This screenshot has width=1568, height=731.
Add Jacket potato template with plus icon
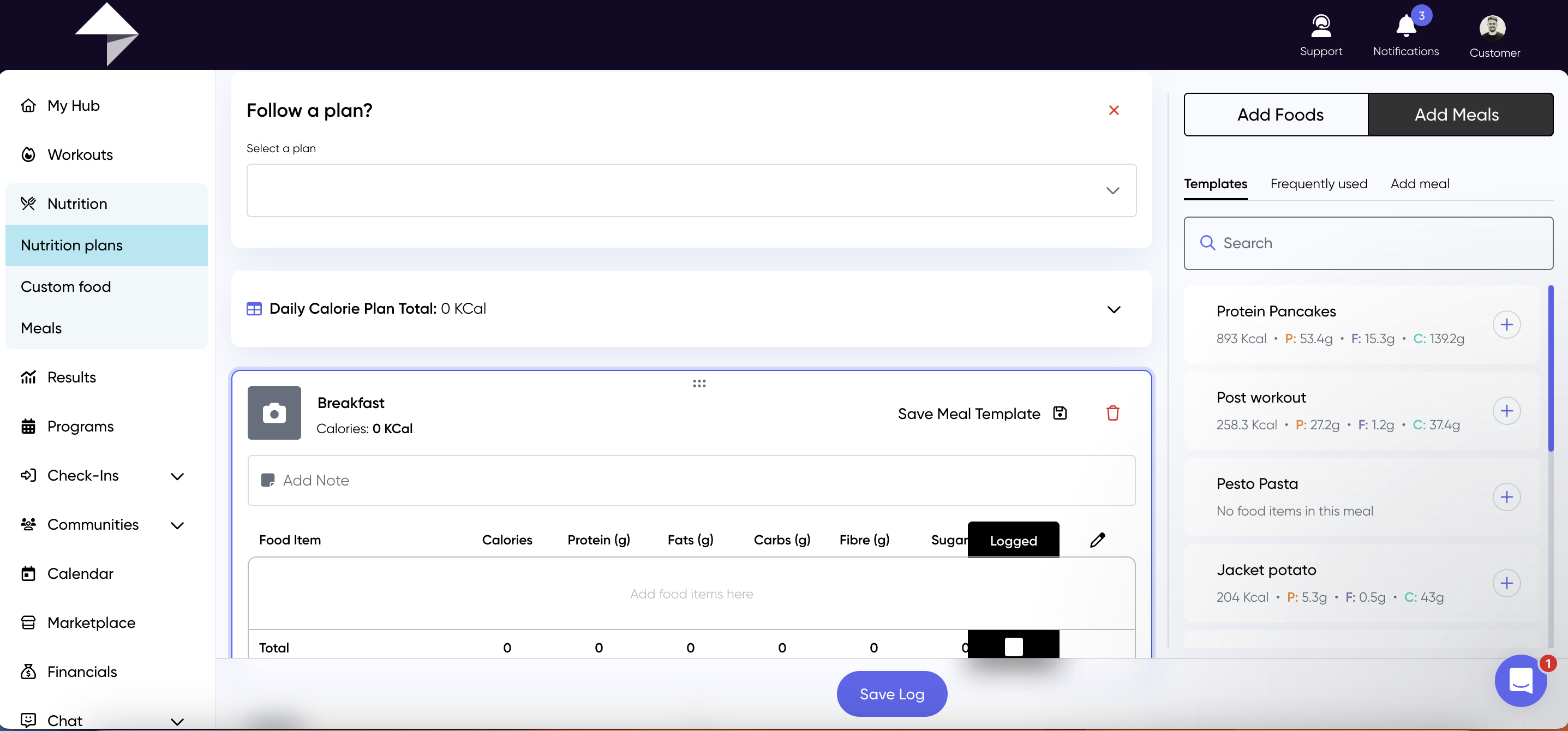1506,583
